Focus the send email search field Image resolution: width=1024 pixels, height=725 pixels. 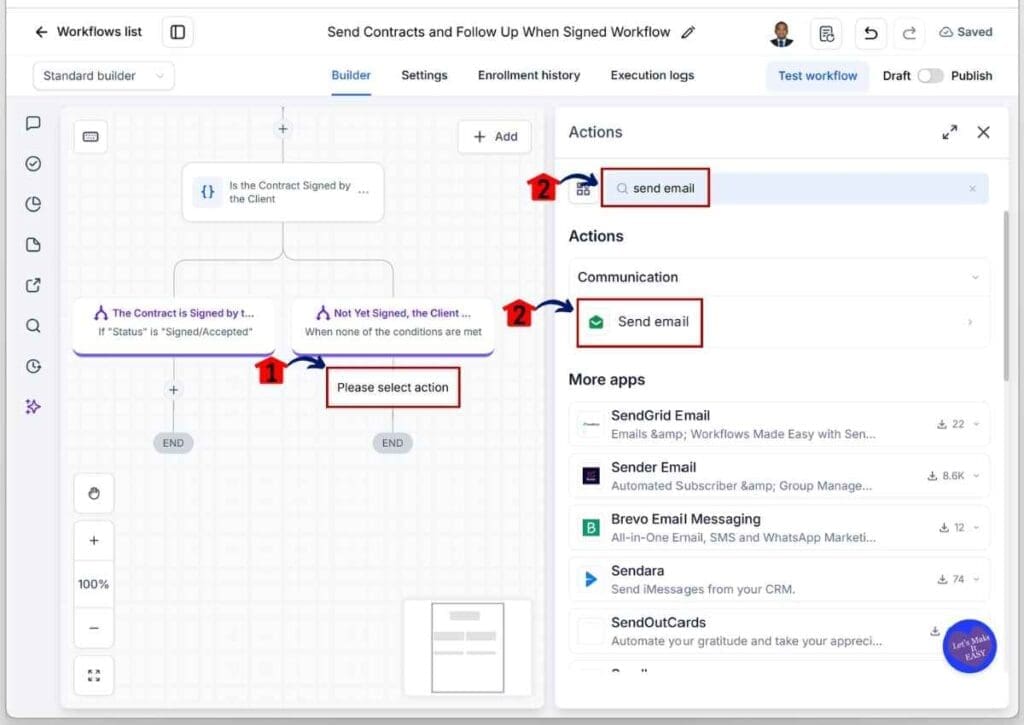tap(795, 188)
